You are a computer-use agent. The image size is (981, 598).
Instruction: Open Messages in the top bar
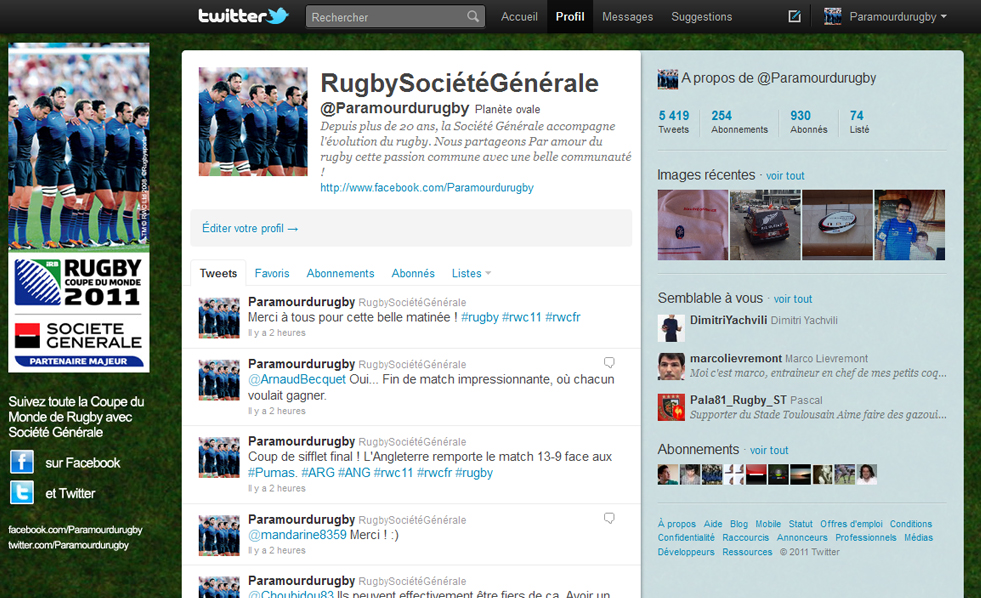point(628,17)
